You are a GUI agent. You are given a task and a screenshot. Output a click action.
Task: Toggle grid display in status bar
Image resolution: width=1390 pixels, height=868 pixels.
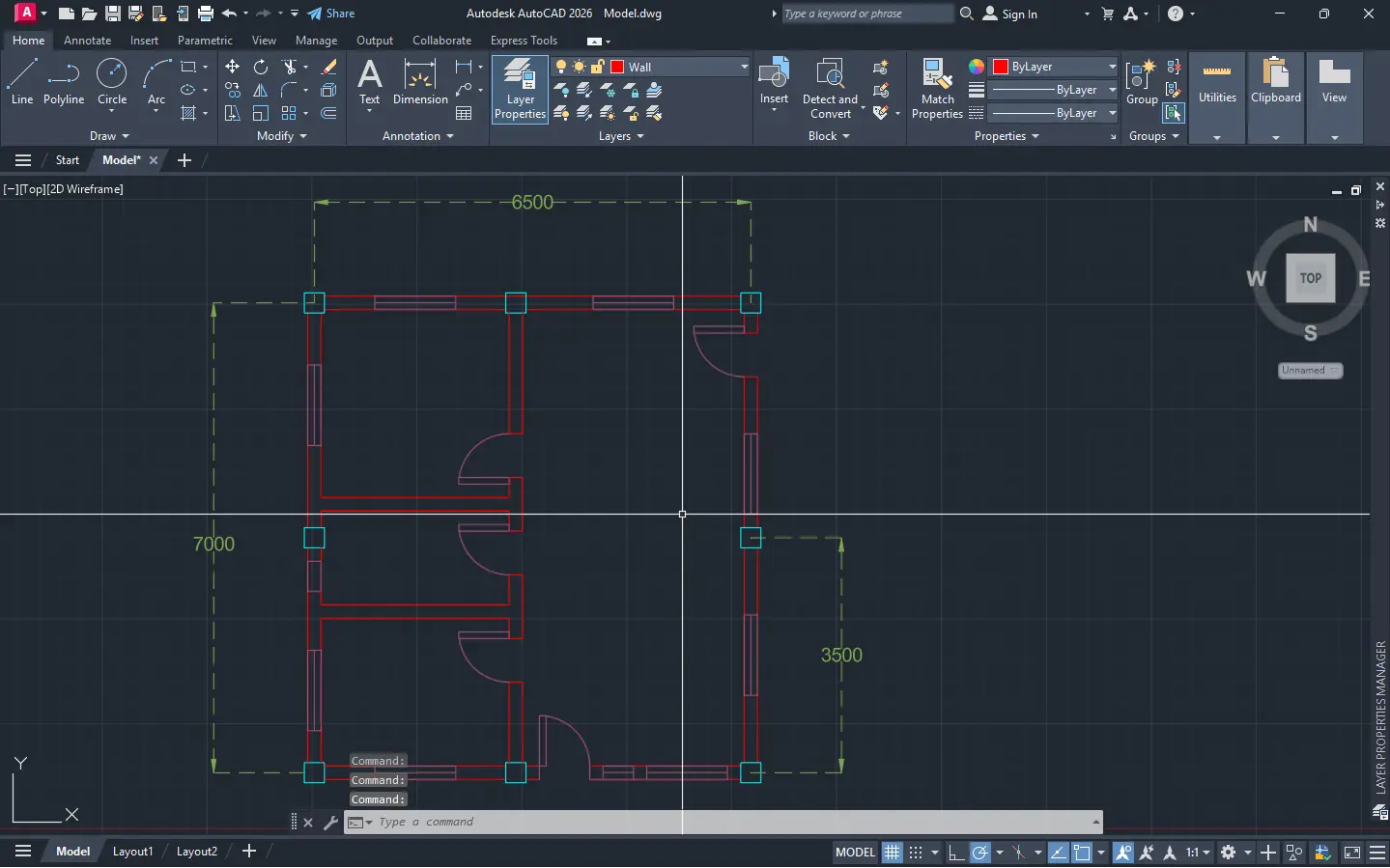coord(892,853)
